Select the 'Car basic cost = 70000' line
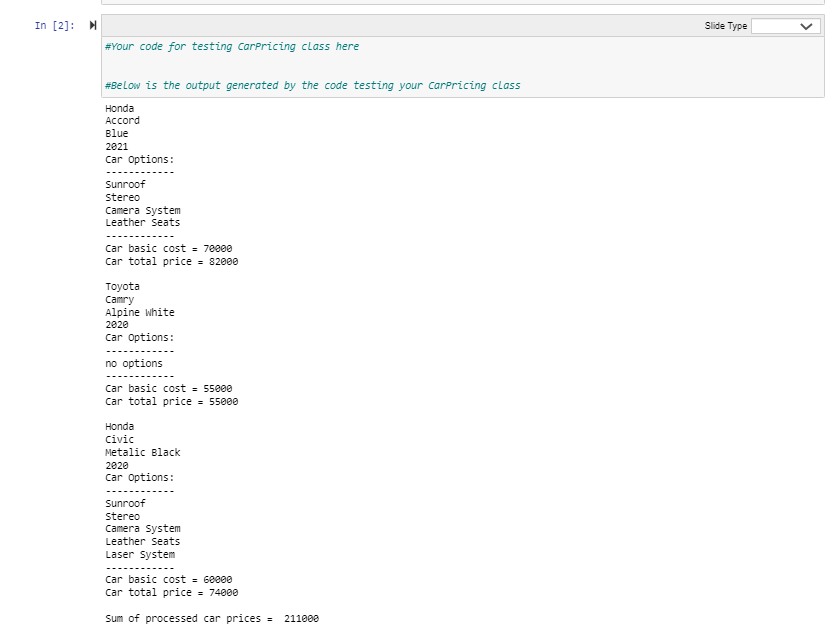The height and width of the screenshot is (634, 840). coord(169,248)
